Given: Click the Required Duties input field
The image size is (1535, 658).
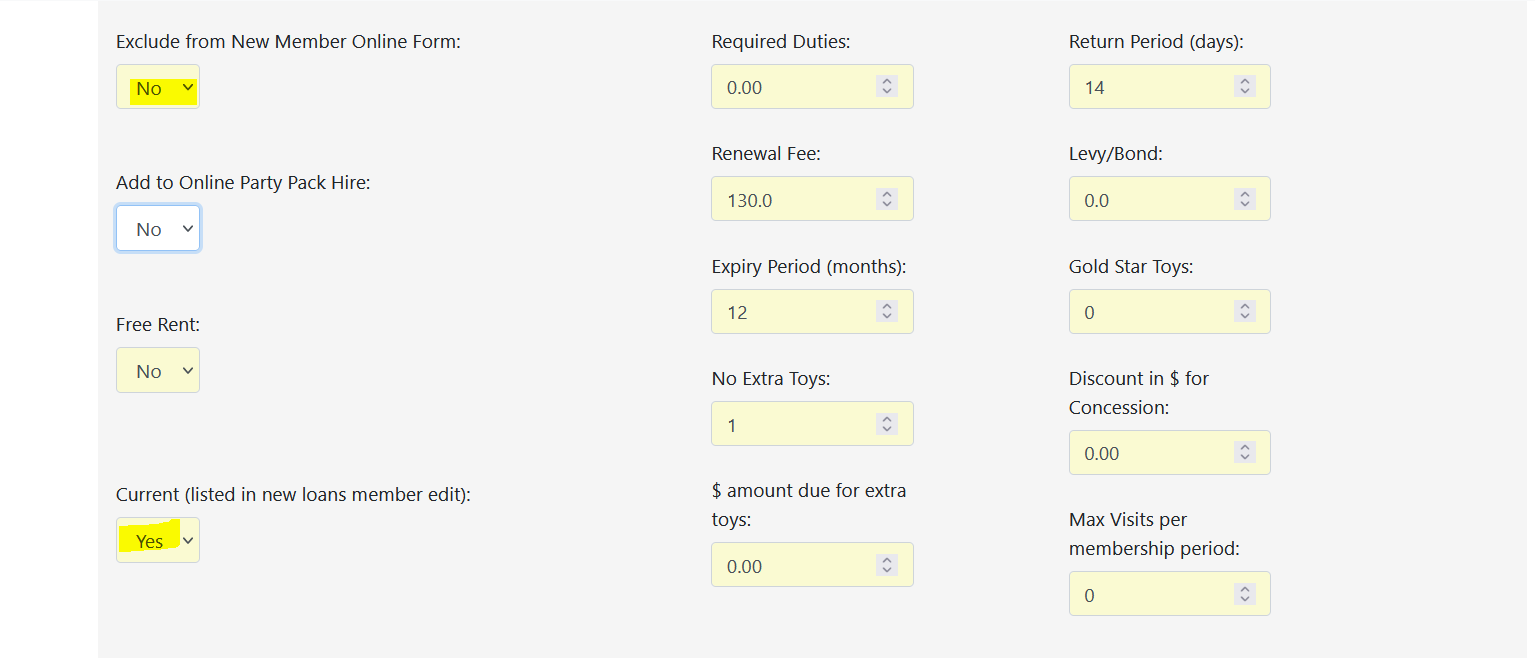Looking at the screenshot, I should [x=795, y=87].
